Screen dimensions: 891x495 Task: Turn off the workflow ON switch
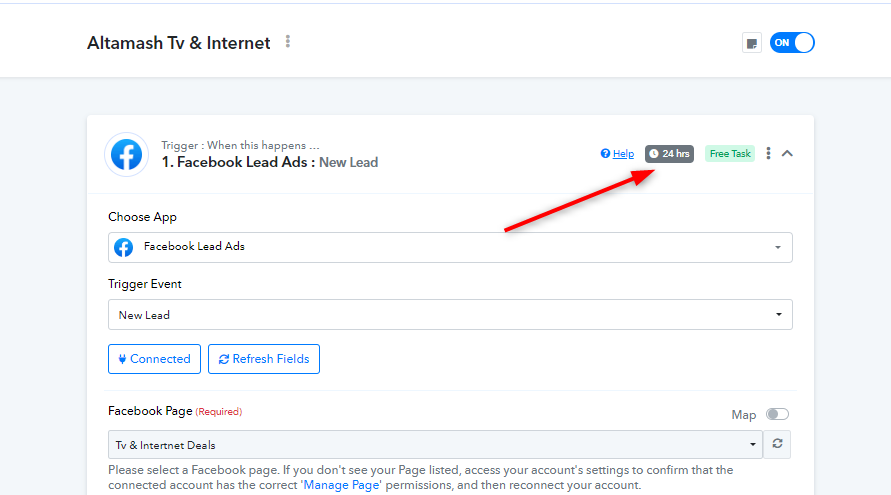[x=792, y=43]
